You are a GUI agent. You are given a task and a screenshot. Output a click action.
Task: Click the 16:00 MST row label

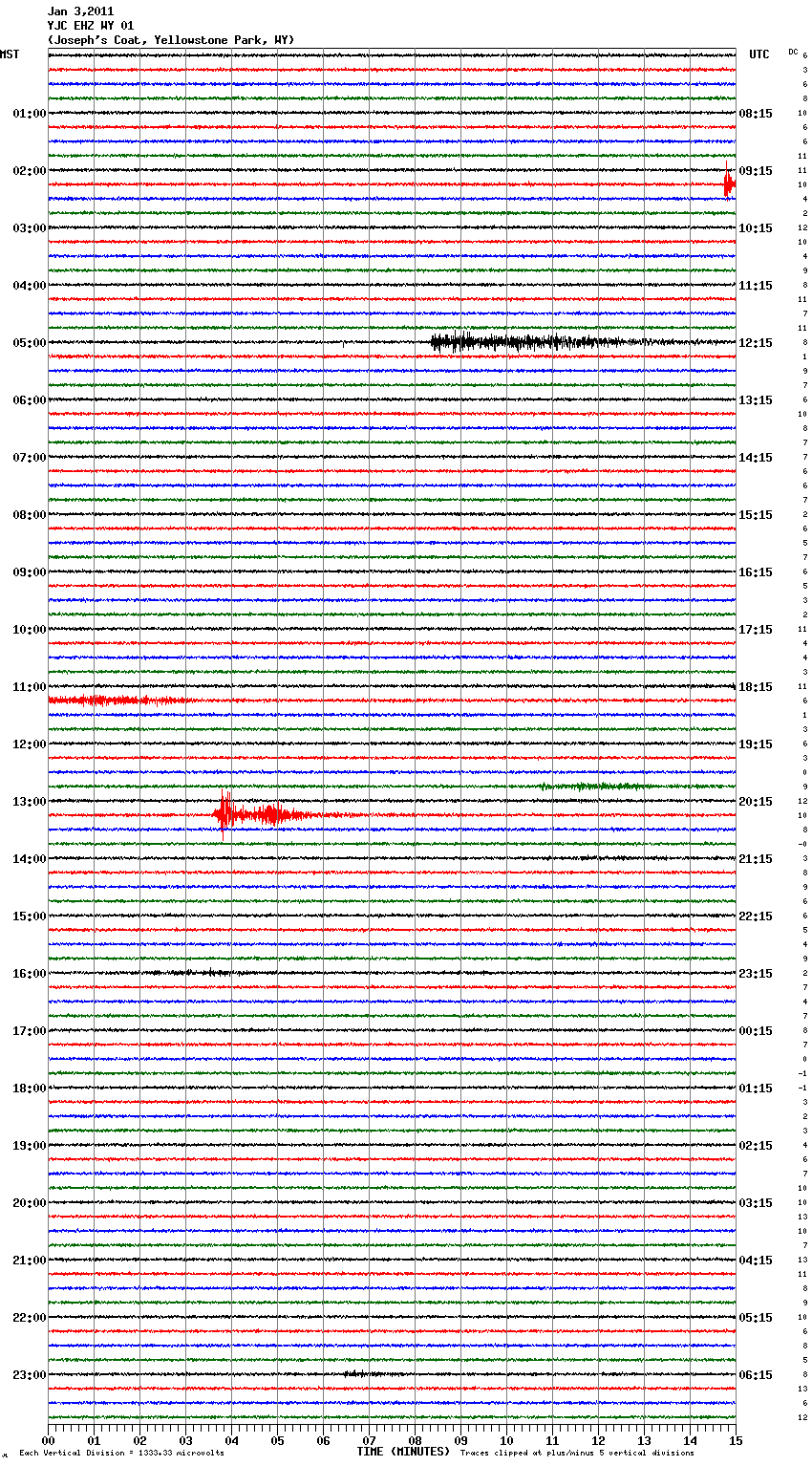pyautogui.click(x=30, y=974)
